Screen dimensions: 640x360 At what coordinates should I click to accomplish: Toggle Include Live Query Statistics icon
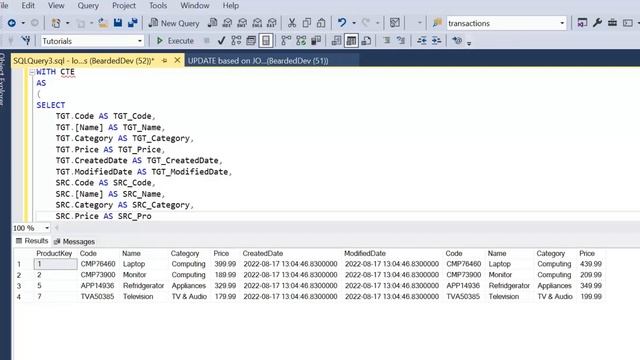(x=301, y=40)
